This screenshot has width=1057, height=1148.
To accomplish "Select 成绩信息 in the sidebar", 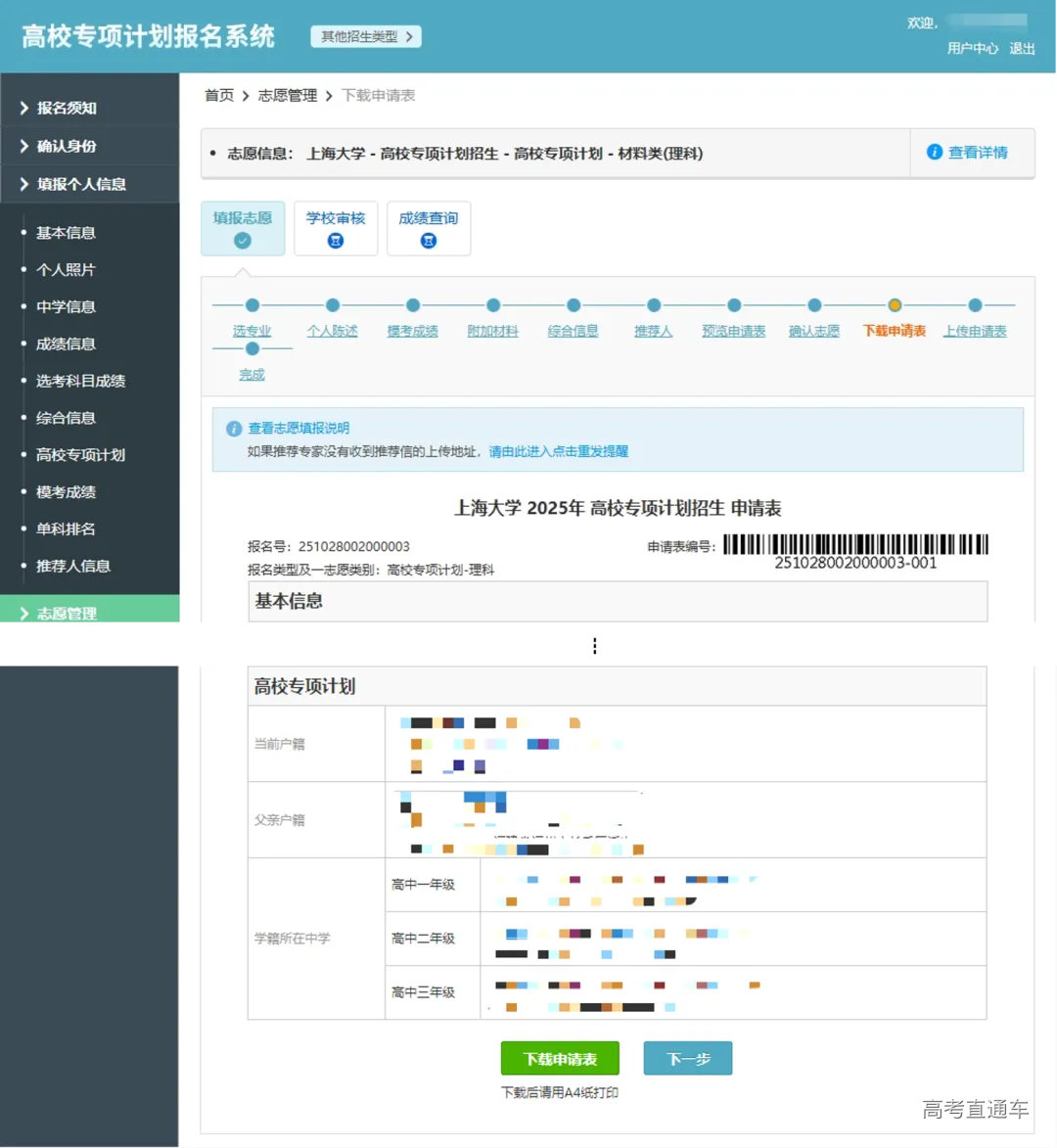I will (x=65, y=344).
